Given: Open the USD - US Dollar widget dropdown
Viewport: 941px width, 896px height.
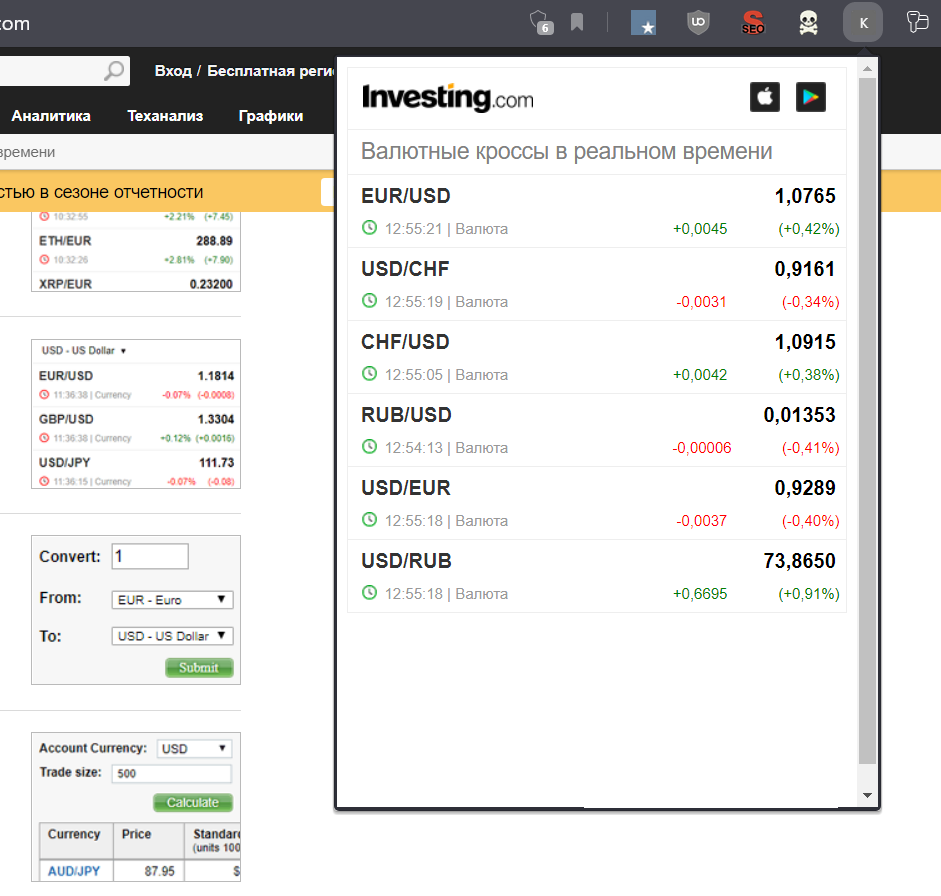Looking at the screenshot, I should click(84, 350).
